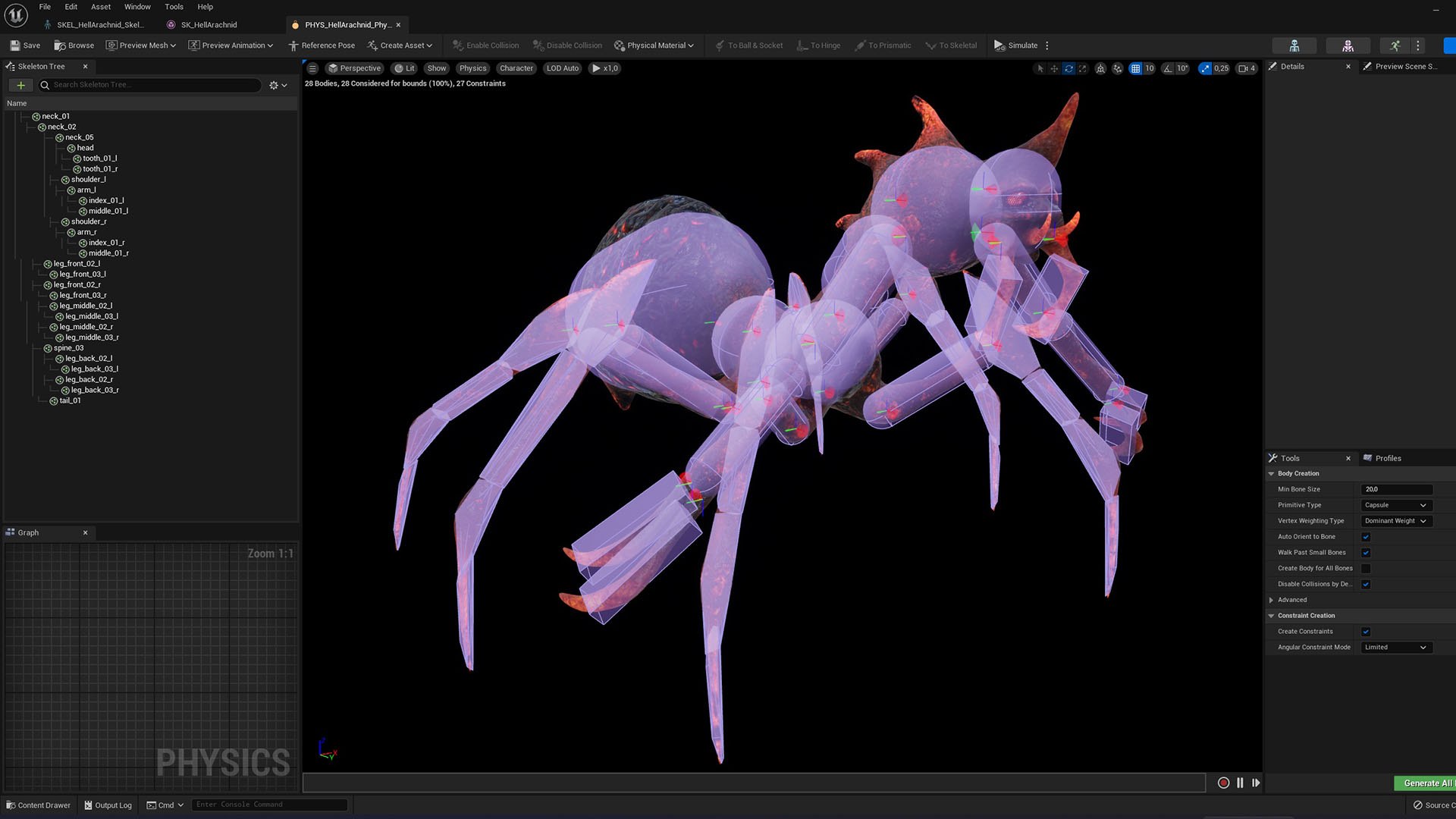Open the viewport Physics menu
1456x819 pixels.
point(472,68)
